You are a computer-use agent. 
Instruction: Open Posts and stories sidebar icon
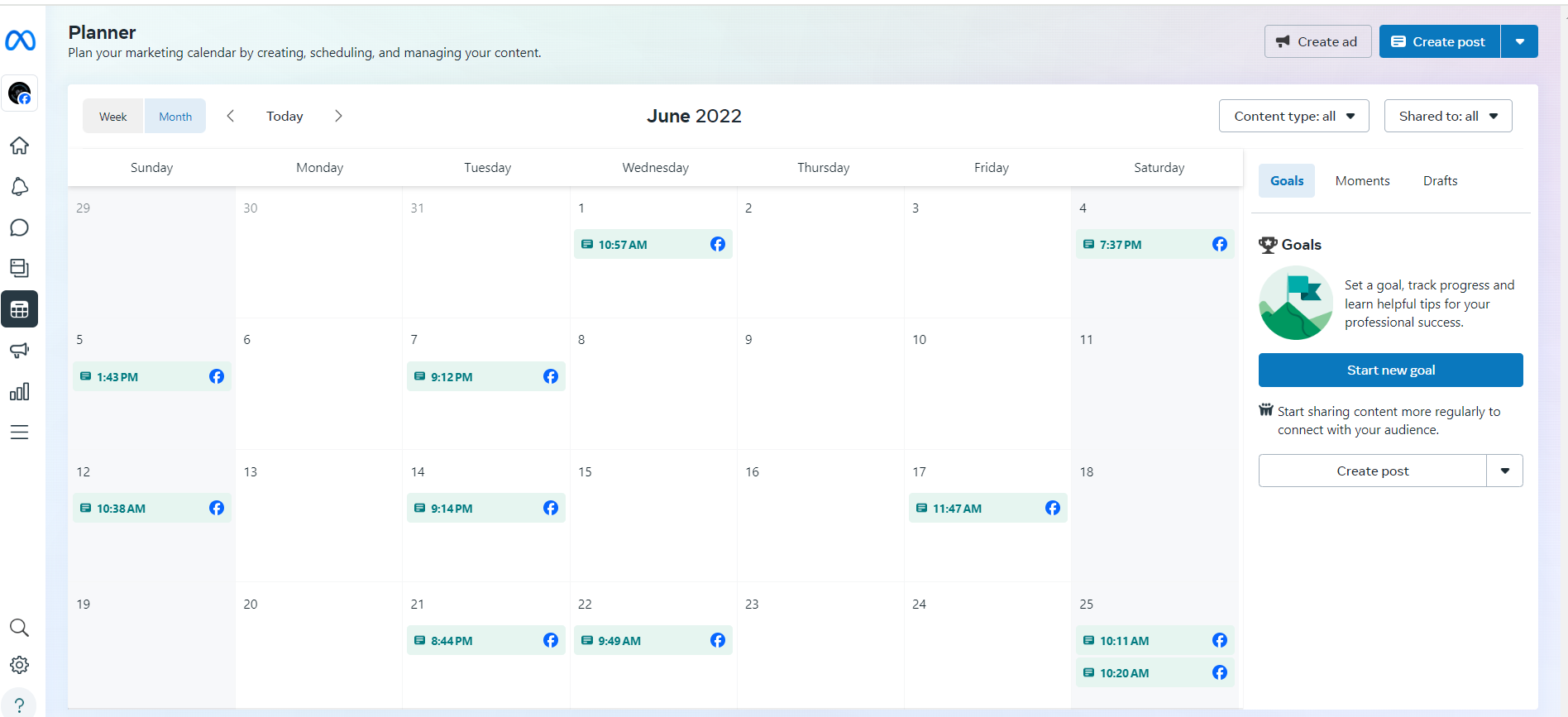coord(20,268)
